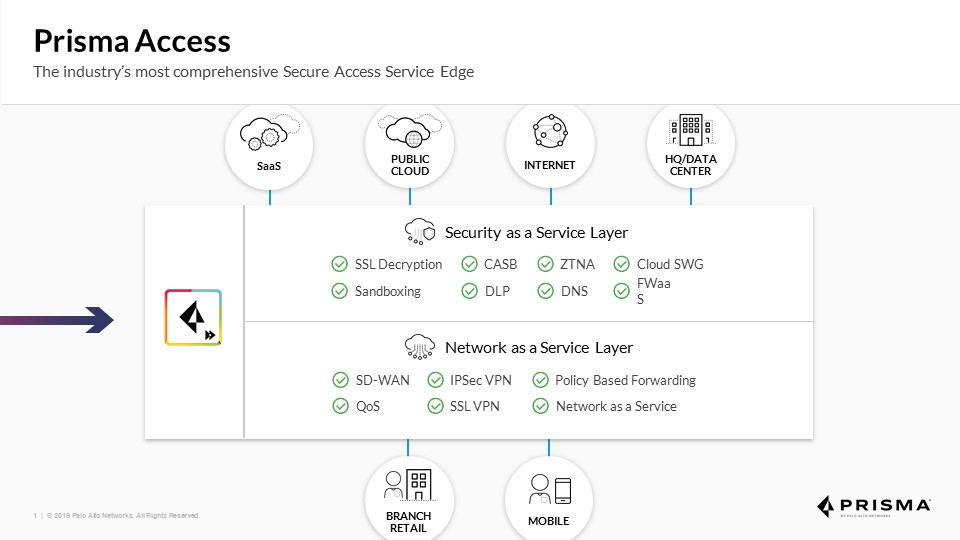Select the 'QoS' text
Screen dimensions: 960x540
coord(368,407)
